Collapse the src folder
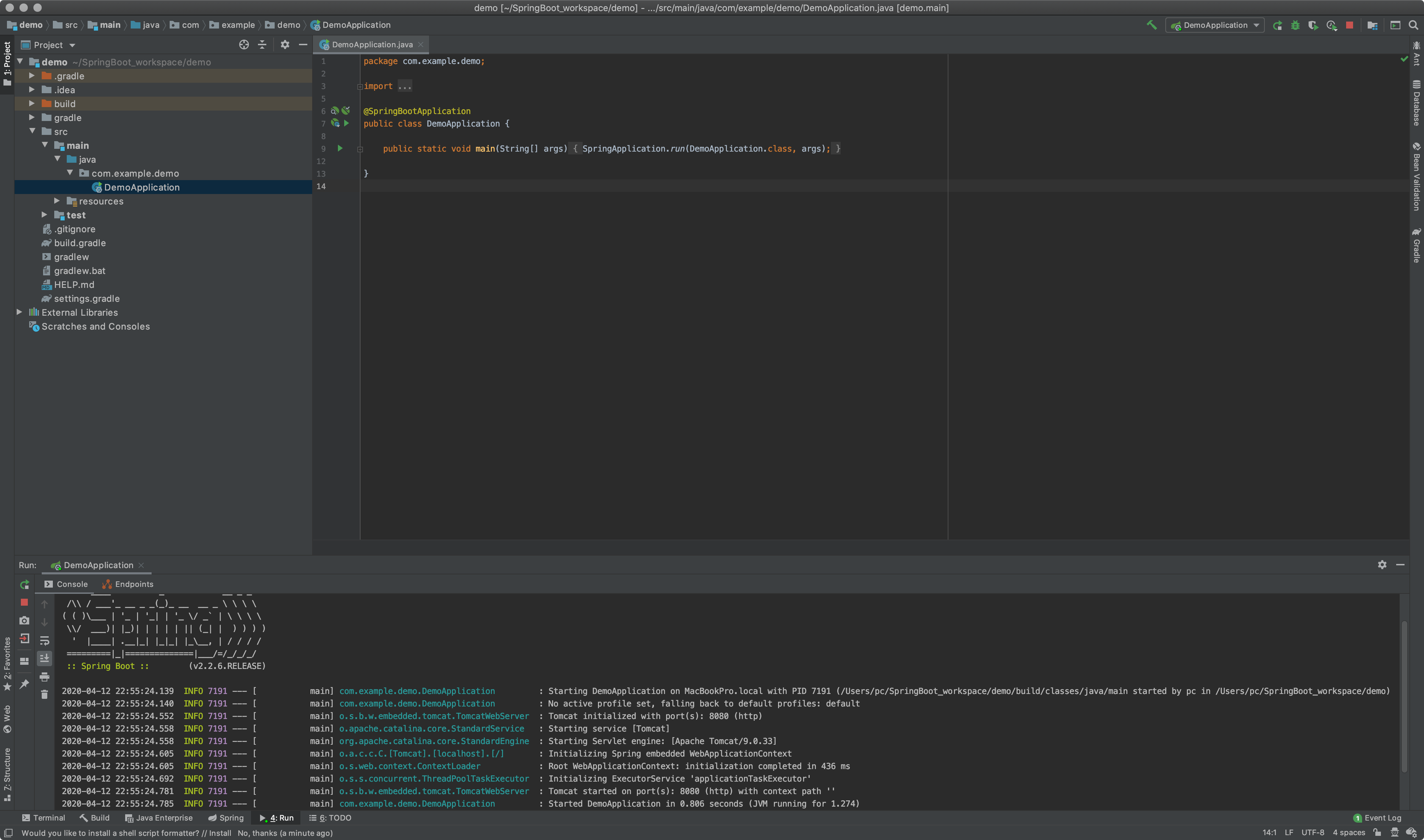 tap(32, 131)
